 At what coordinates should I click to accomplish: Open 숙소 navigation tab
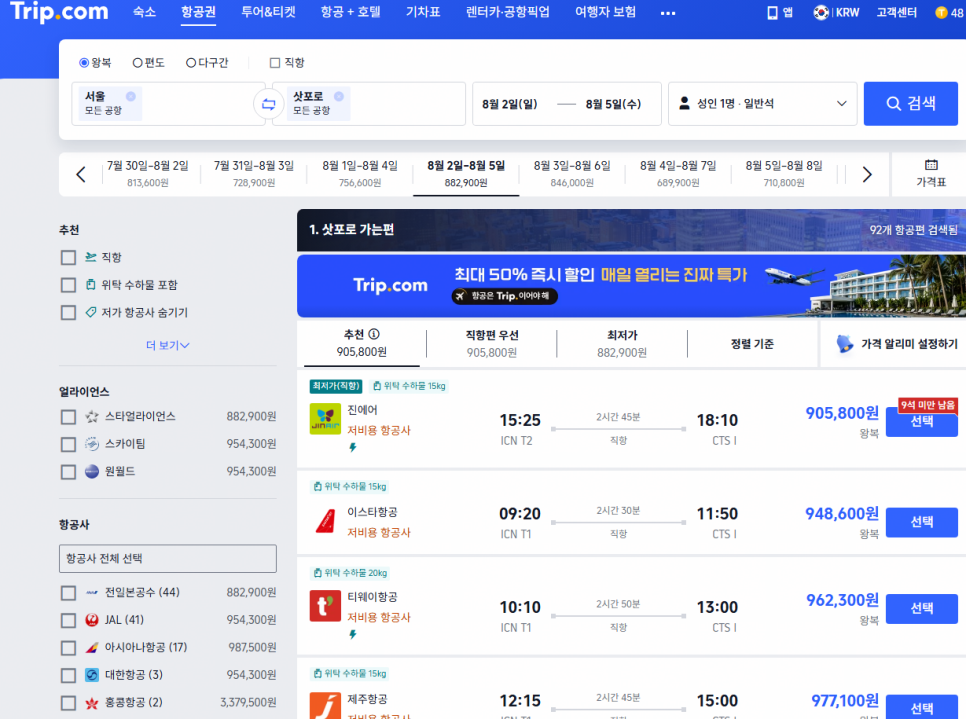coord(144,12)
